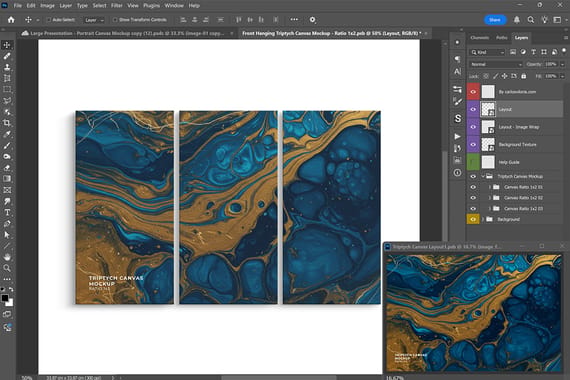Toggle Auto-Select checkbox
This screenshot has width=570, height=380.
(49, 20)
